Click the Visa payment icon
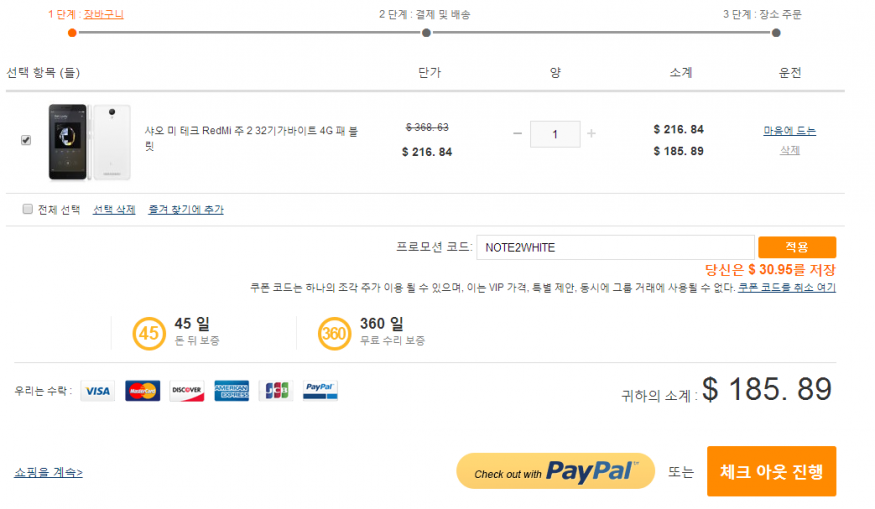 click(97, 391)
